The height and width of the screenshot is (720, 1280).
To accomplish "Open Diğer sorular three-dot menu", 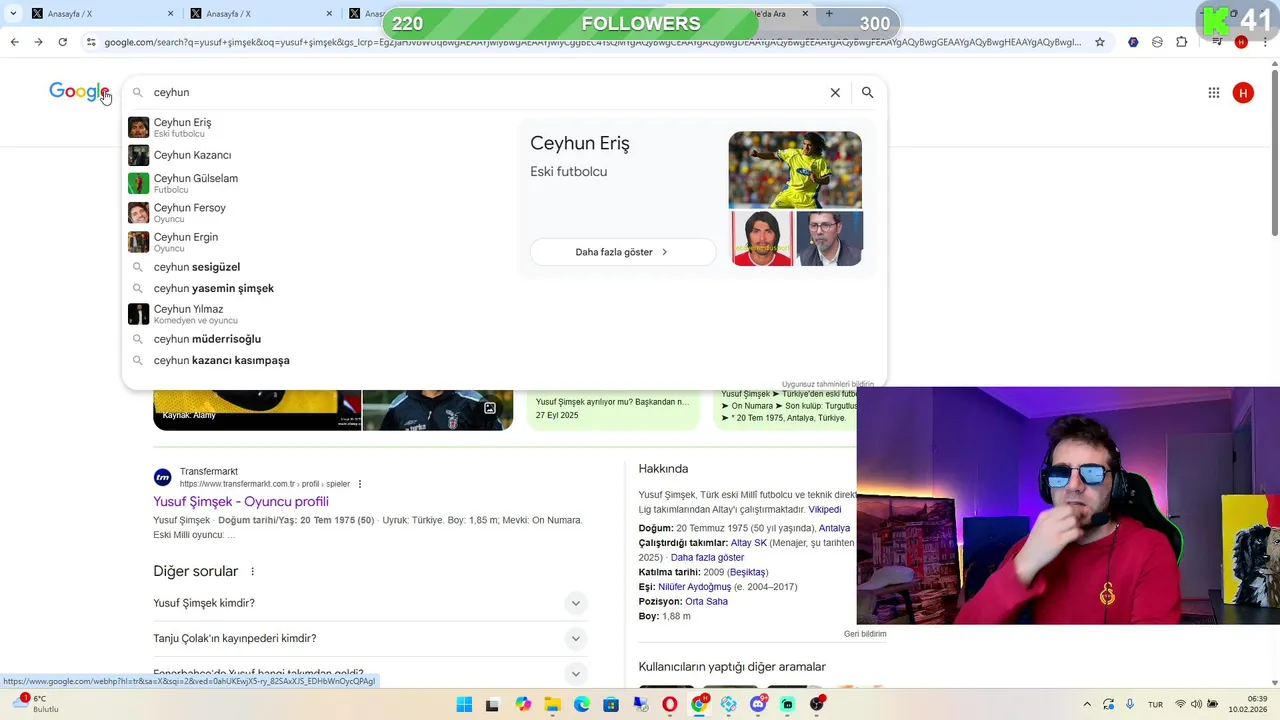I will click(x=252, y=572).
